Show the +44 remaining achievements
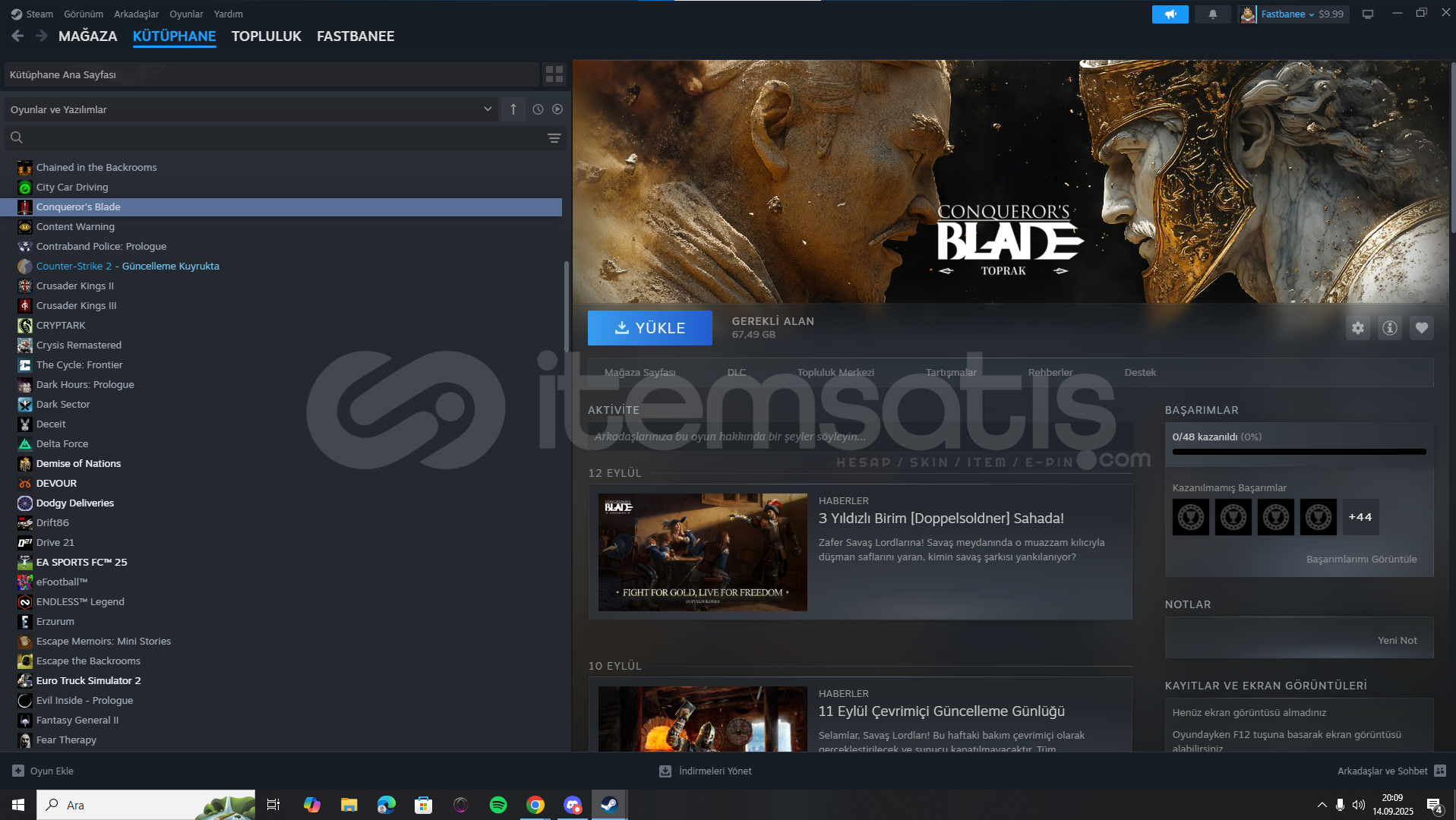Image resolution: width=1456 pixels, height=820 pixels. click(x=1360, y=517)
